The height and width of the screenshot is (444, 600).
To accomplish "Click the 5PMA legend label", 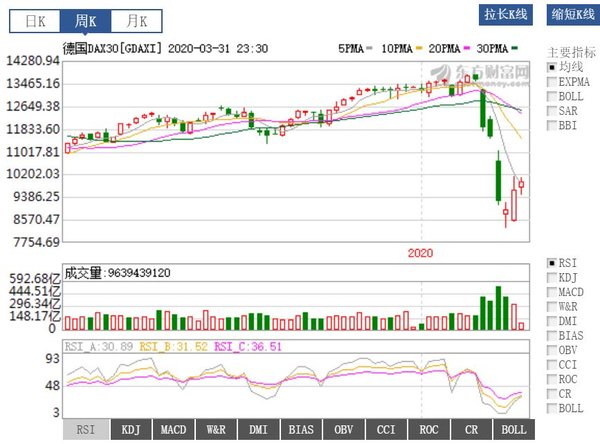I will tap(351, 49).
